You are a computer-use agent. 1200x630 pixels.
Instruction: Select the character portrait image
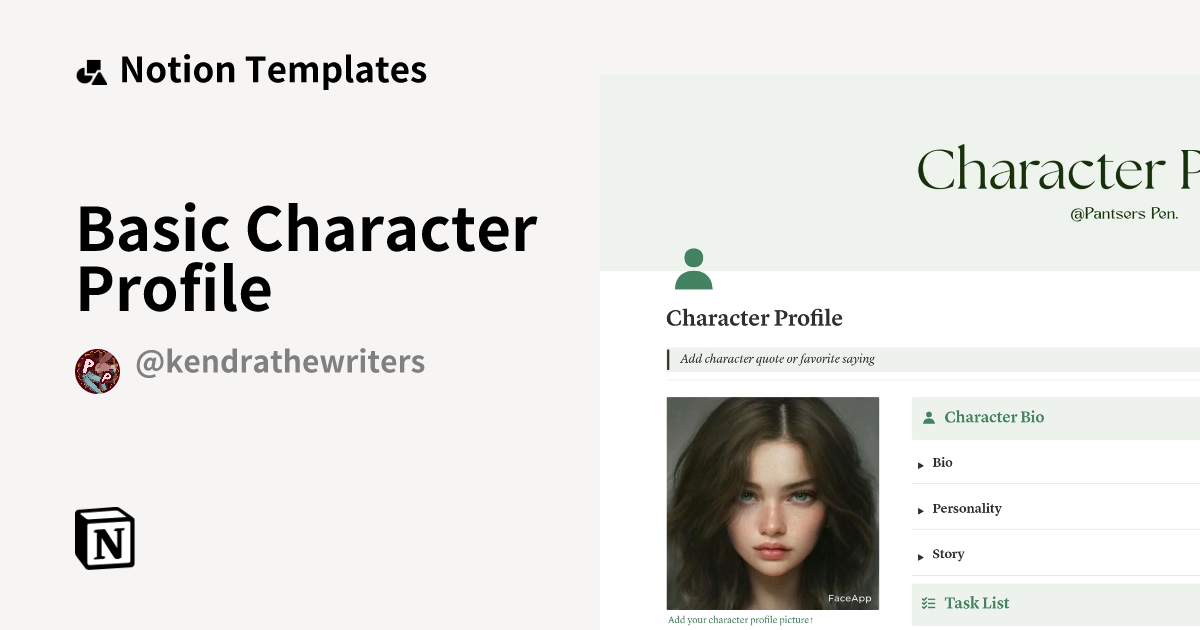(x=772, y=502)
